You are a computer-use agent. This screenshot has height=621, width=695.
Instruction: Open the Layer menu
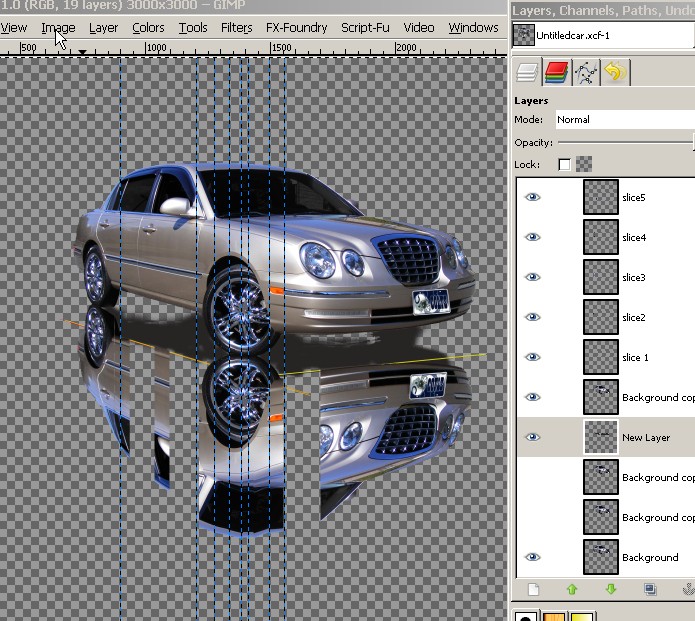(103, 28)
